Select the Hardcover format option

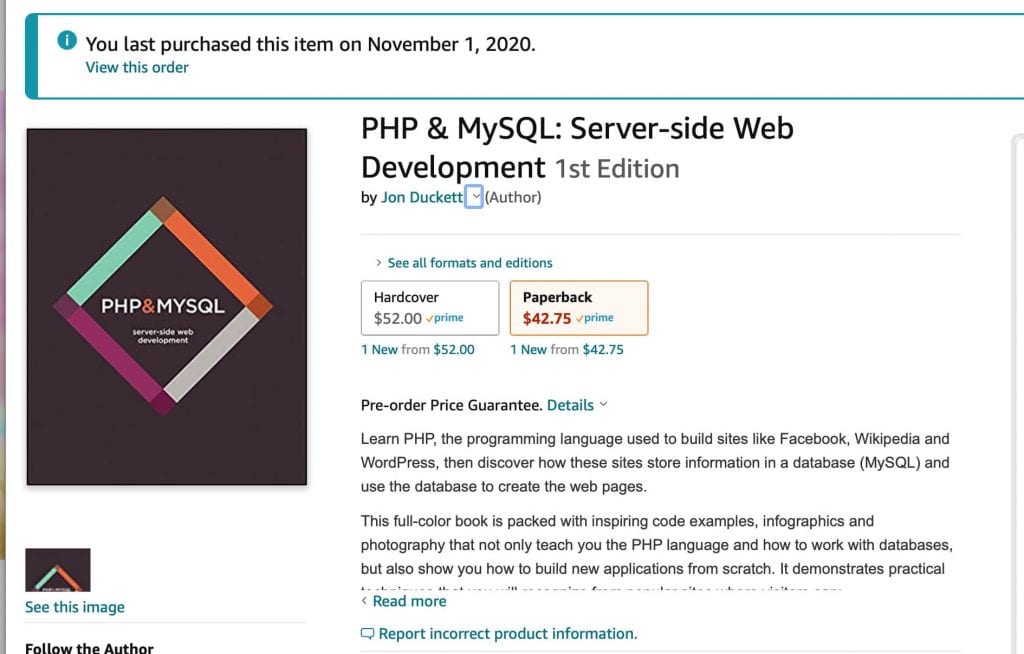pyautogui.click(x=430, y=308)
